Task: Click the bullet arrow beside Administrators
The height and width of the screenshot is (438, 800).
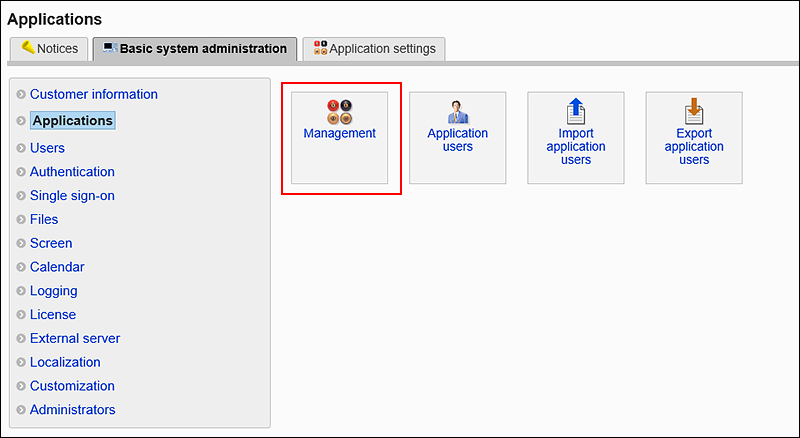Action: [21, 410]
